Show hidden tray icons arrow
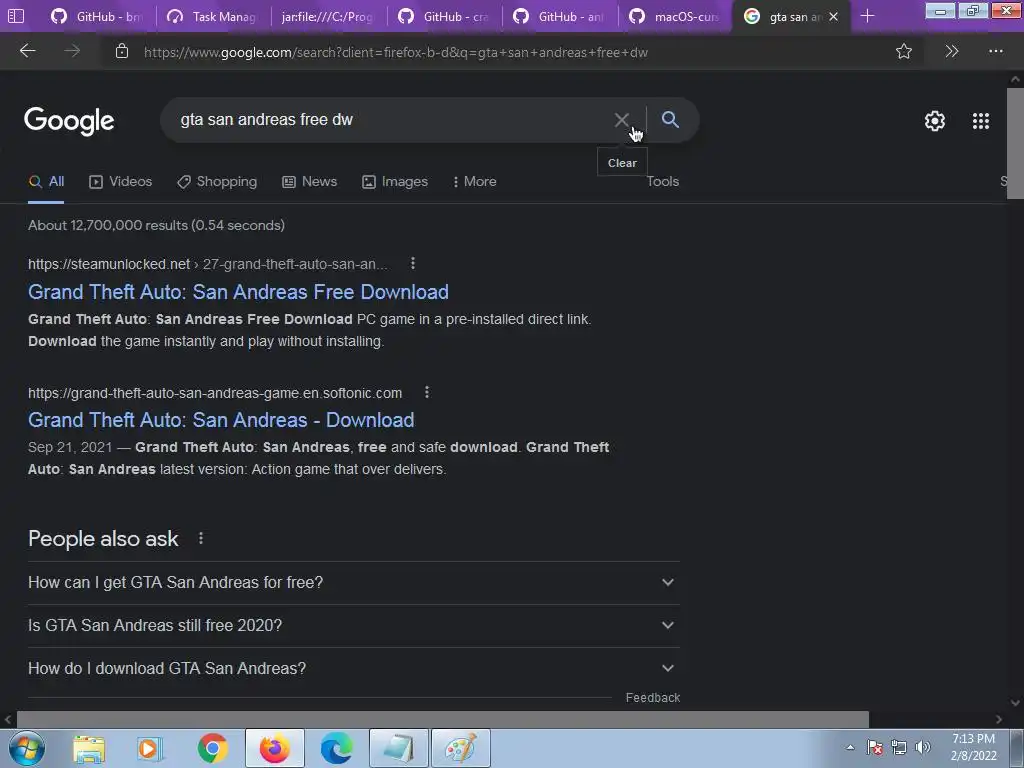Viewport: 1024px width, 768px height. coord(850,748)
